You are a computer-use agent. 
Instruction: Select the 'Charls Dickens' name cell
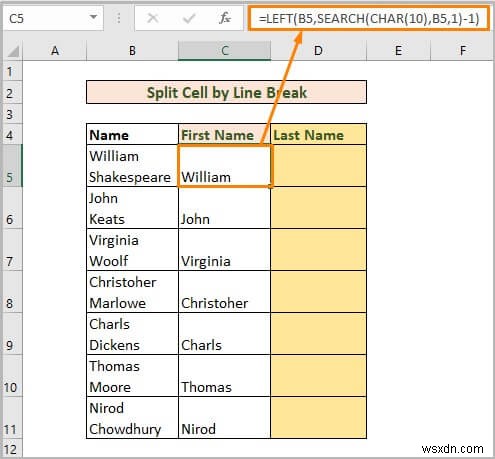pyautogui.click(x=132, y=334)
